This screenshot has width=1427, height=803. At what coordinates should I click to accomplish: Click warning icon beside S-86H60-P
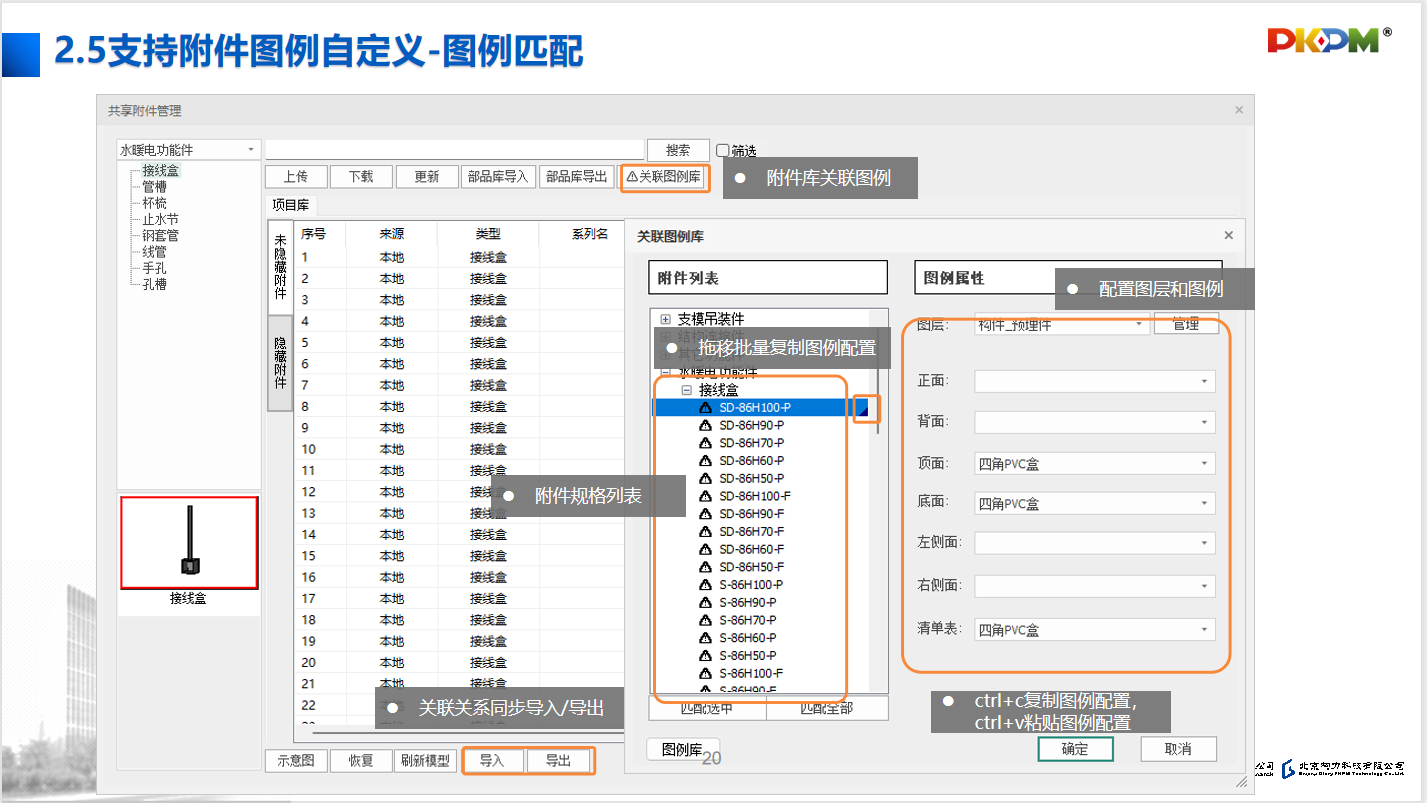click(x=705, y=638)
